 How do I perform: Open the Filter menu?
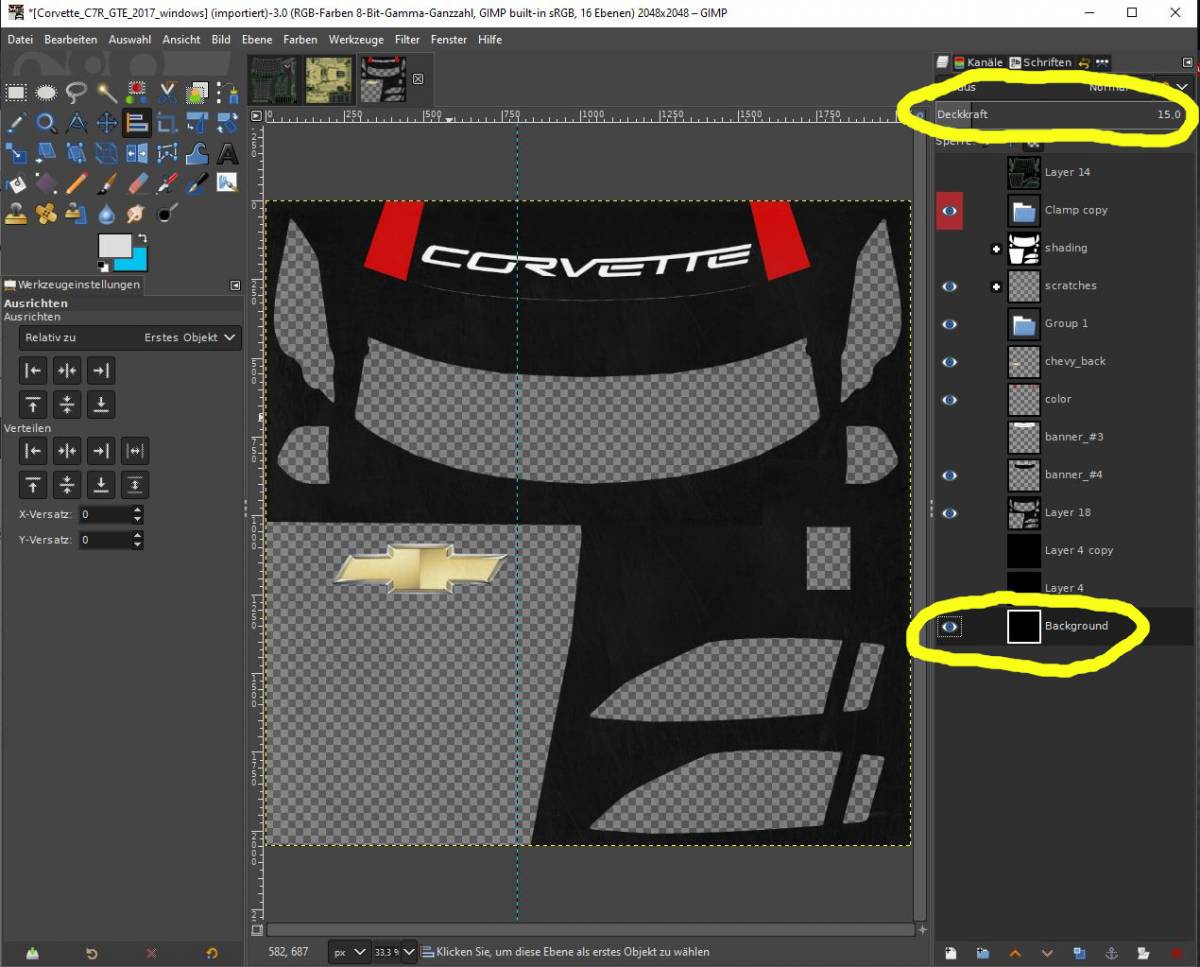coord(407,39)
